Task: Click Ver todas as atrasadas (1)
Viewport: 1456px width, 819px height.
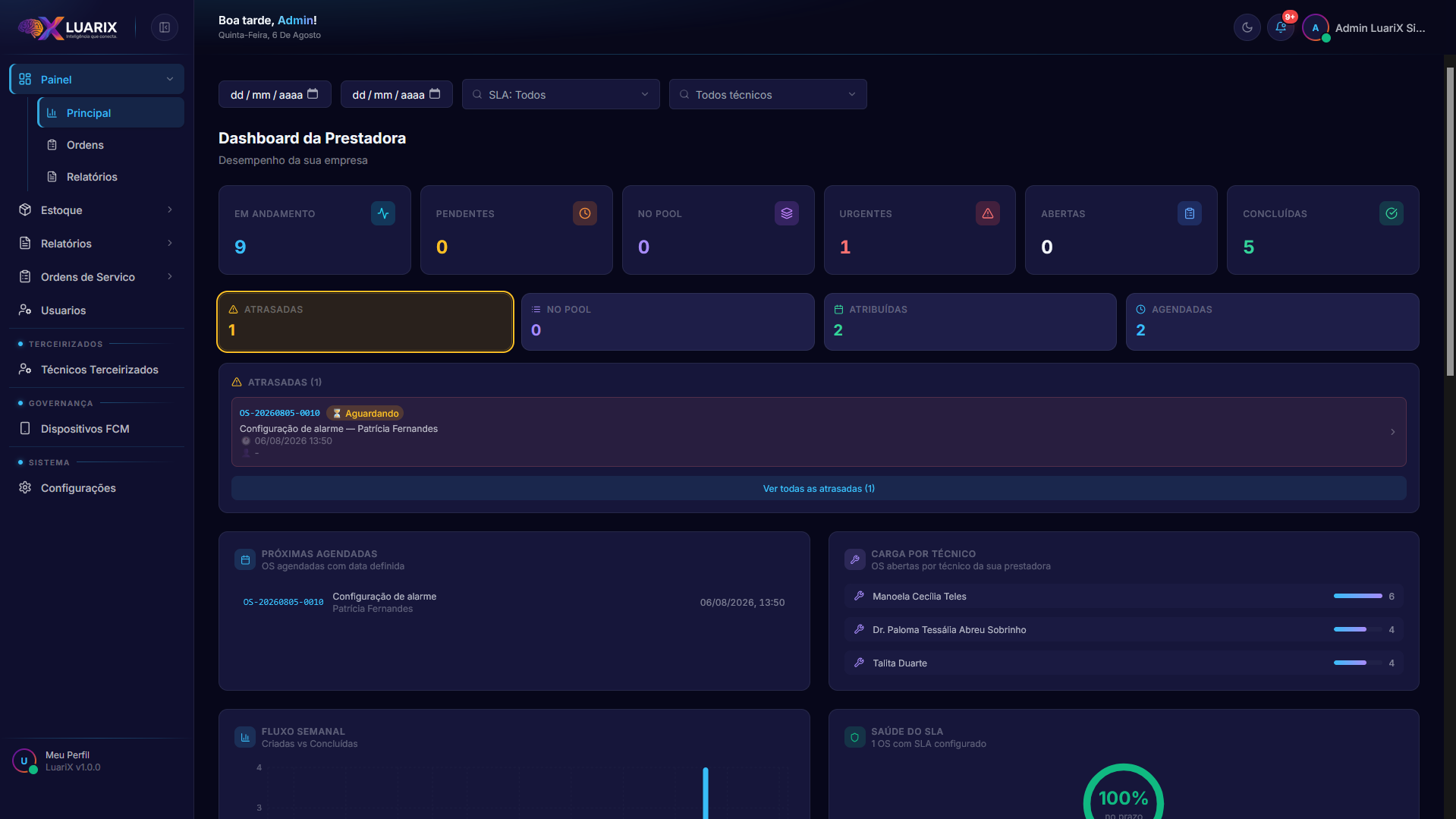Action: (x=819, y=488)
